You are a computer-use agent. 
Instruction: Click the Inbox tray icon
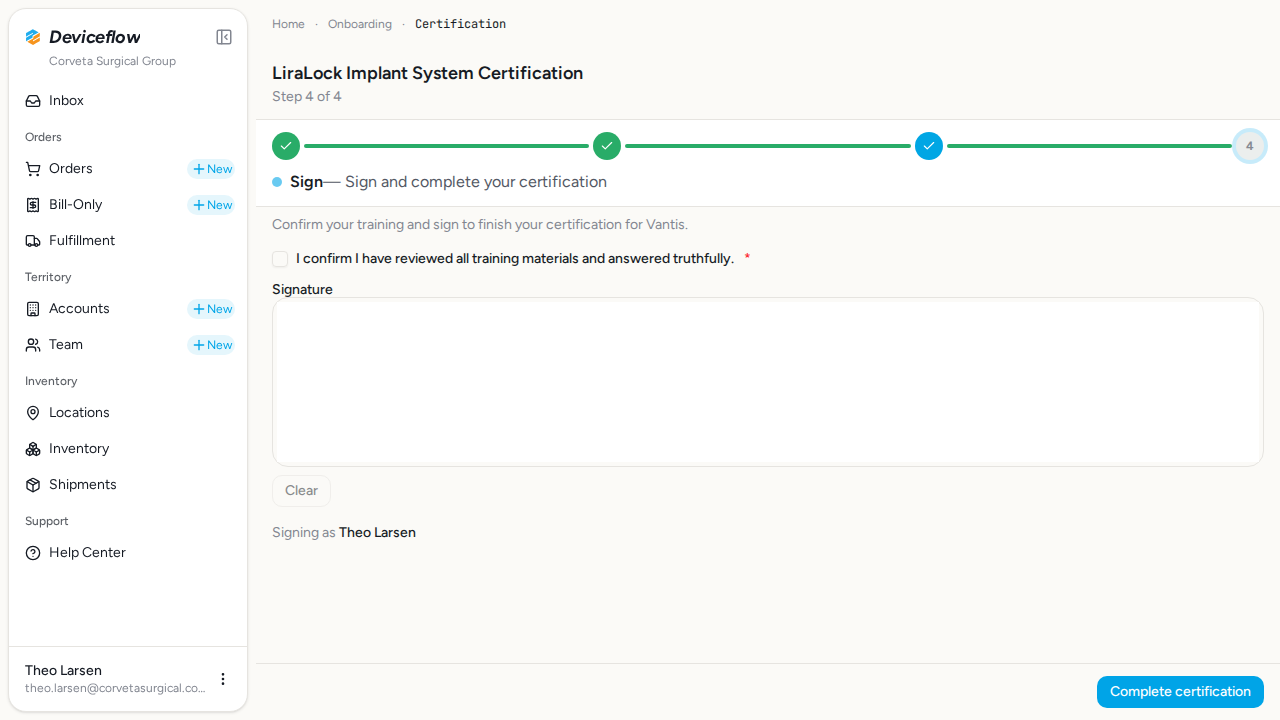pyautogui.click(x=33, y=101)
